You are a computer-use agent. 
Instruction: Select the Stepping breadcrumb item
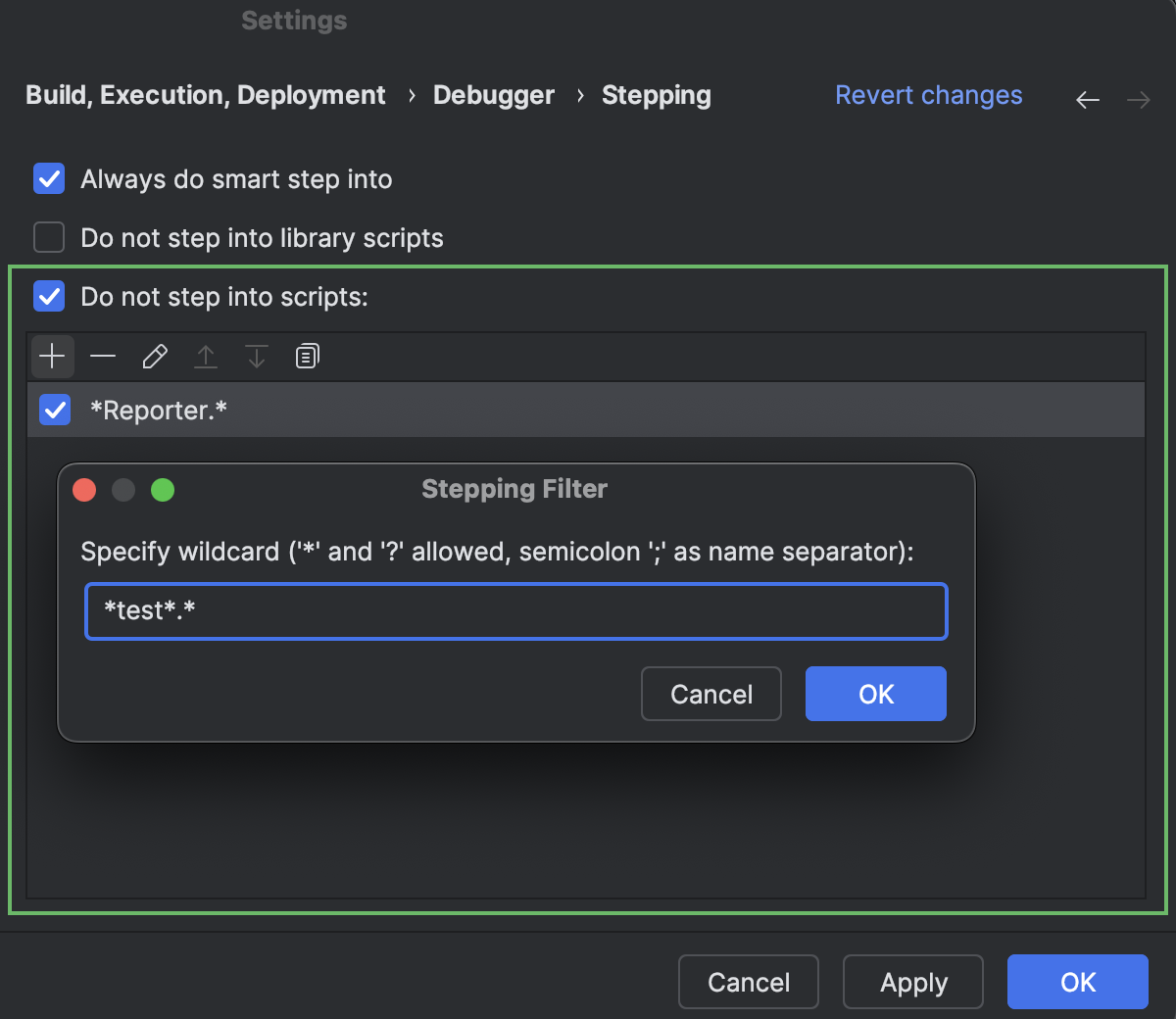pos(656,95)
